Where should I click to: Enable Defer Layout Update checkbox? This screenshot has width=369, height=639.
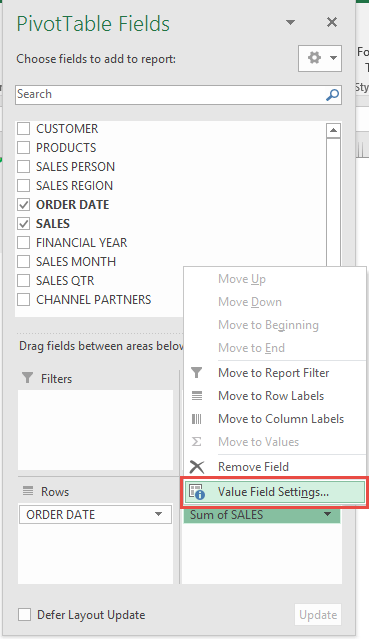(x=24, y=615)
